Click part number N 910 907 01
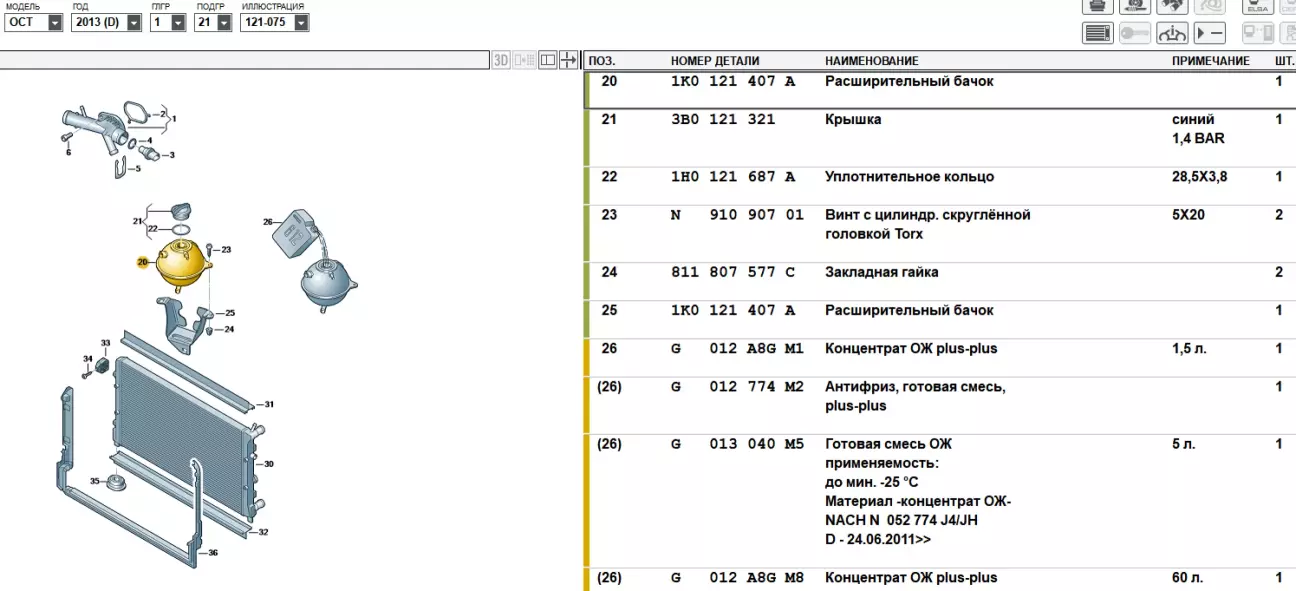Image resolution: width=1296 pixels, height=591 pixels. pos(737,214)
